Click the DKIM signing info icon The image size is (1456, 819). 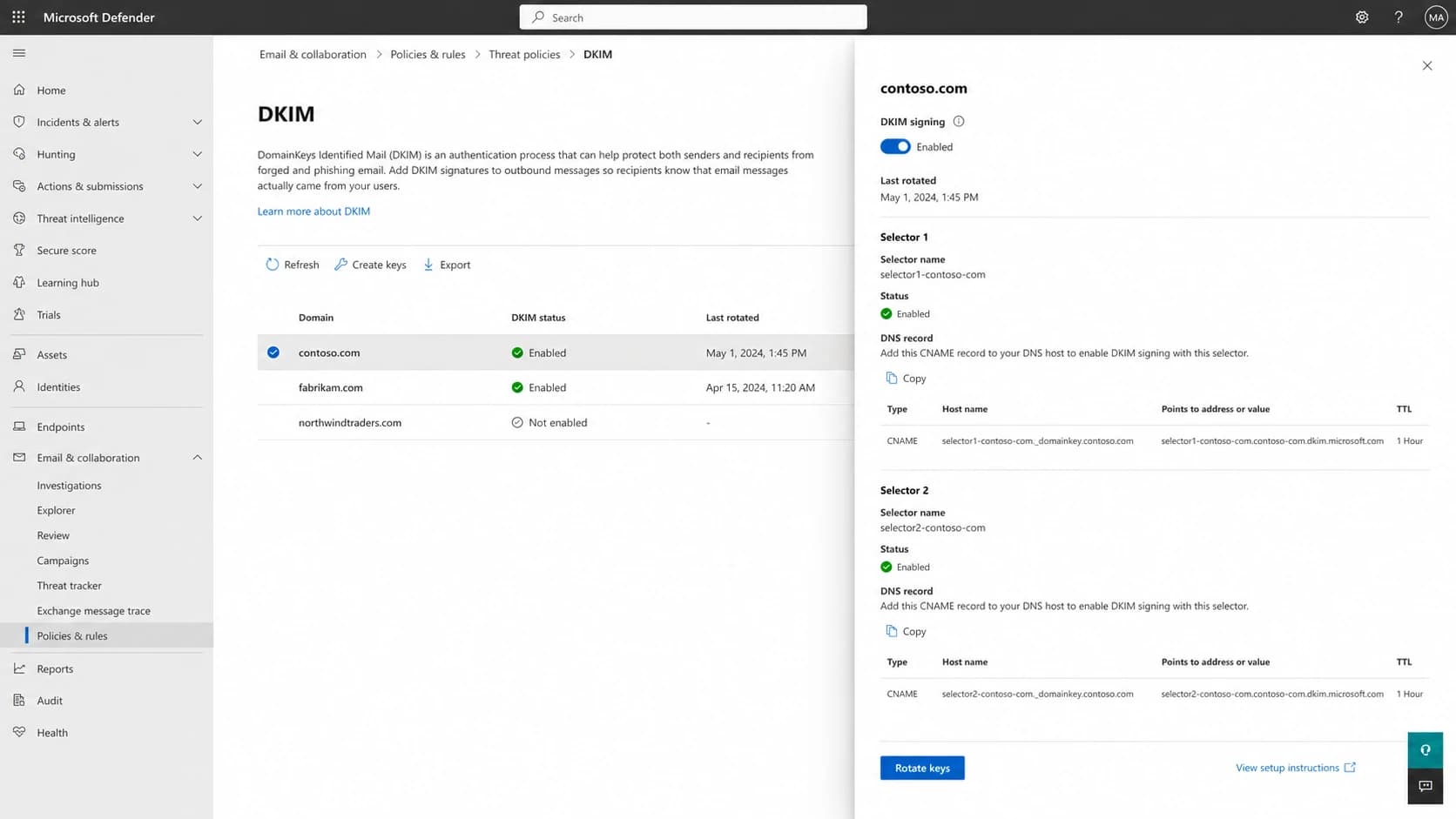point(959,122)
